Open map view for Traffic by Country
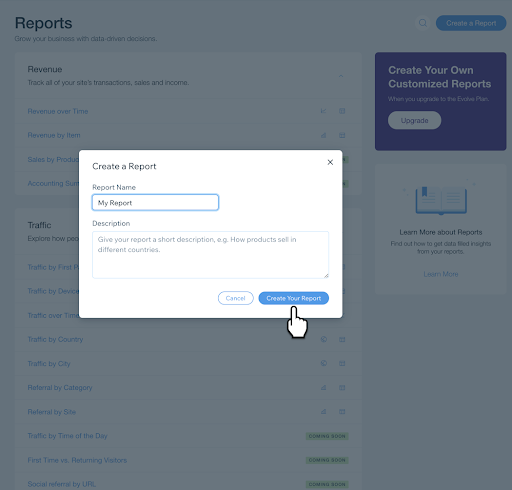 tap(323, 339)
